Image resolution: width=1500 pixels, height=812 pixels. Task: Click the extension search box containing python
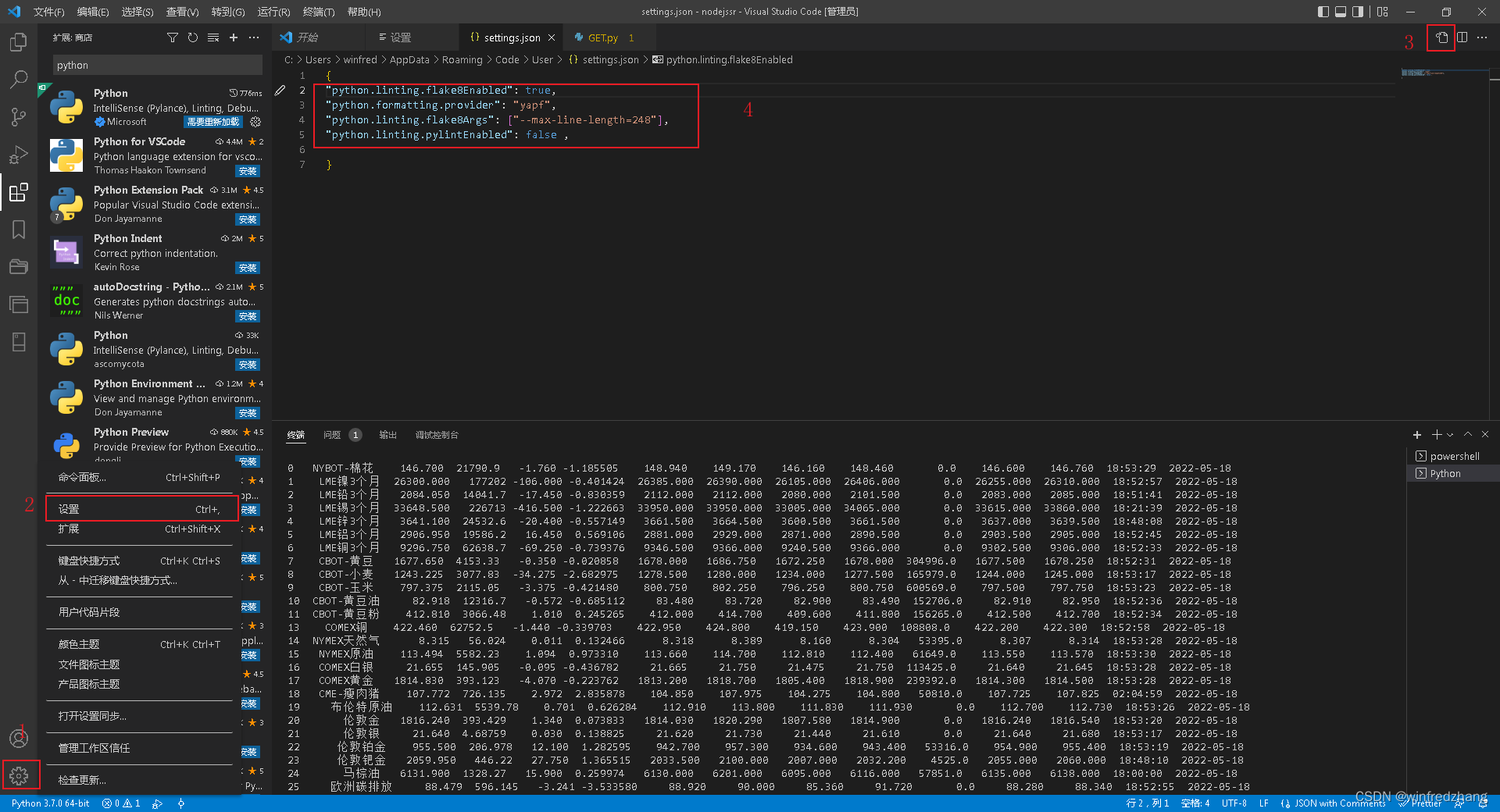157,66
